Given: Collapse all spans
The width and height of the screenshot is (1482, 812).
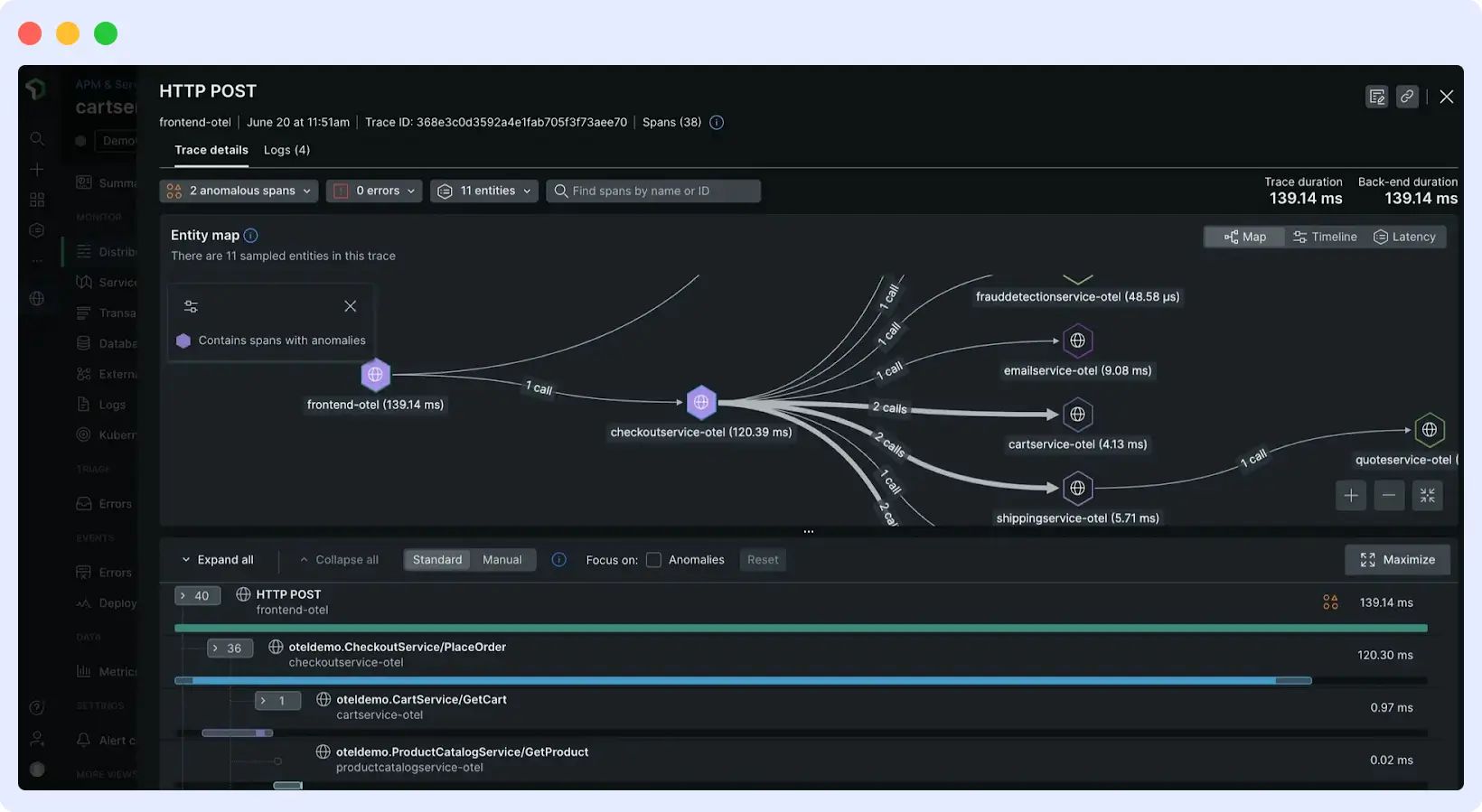Looking at the screenshot, I should pyautogui.click(x=339, y=560).
